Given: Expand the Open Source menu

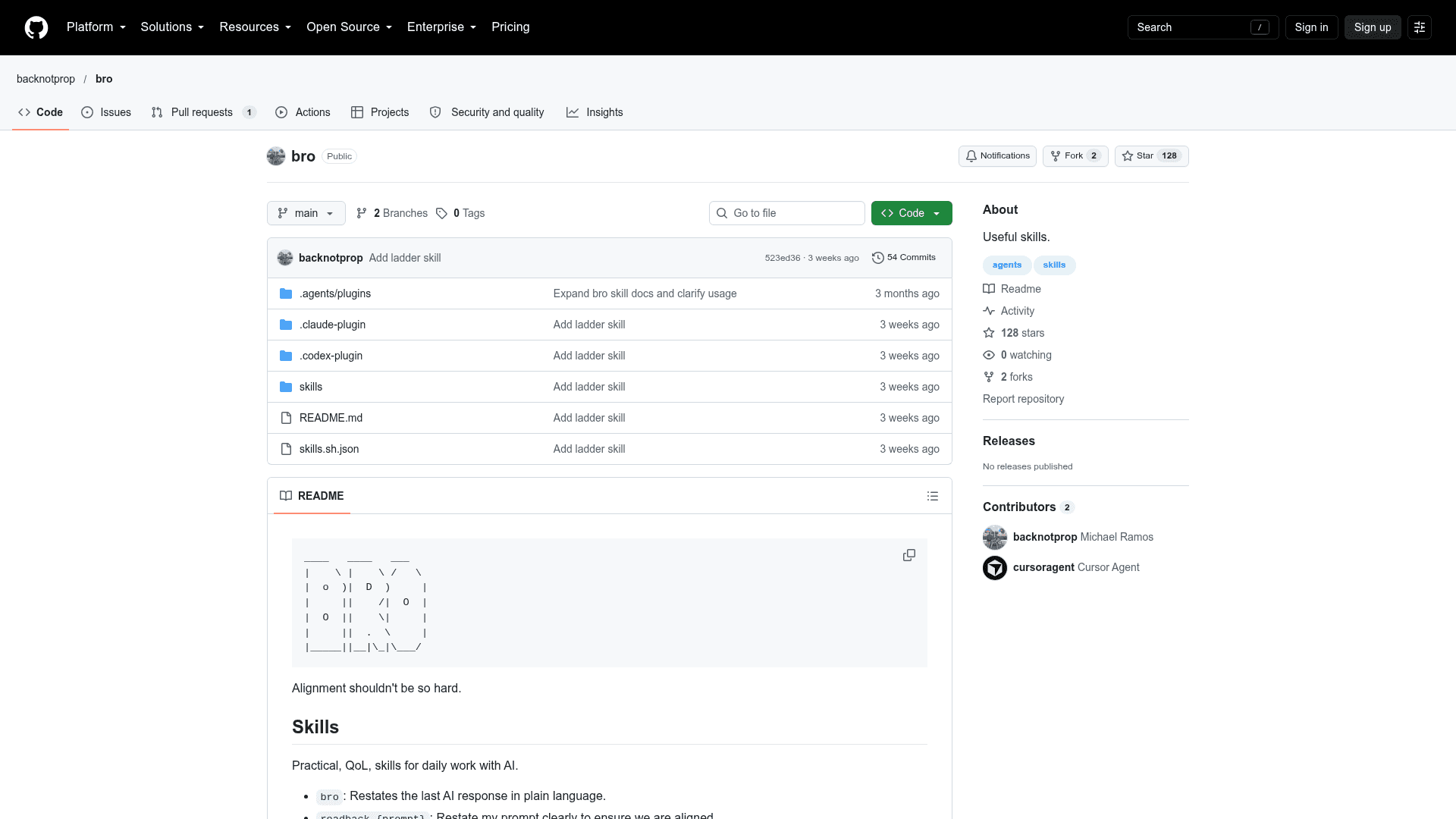Looking at the screenshot, I should pos(349,27).
